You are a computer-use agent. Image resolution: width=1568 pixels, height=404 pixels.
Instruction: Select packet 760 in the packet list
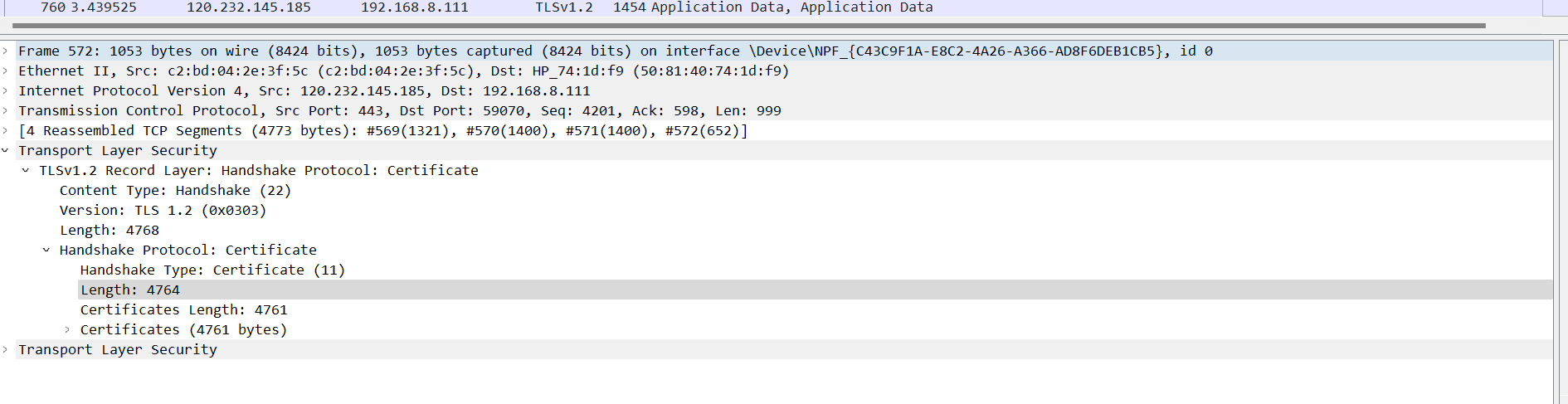click(486, 7)
